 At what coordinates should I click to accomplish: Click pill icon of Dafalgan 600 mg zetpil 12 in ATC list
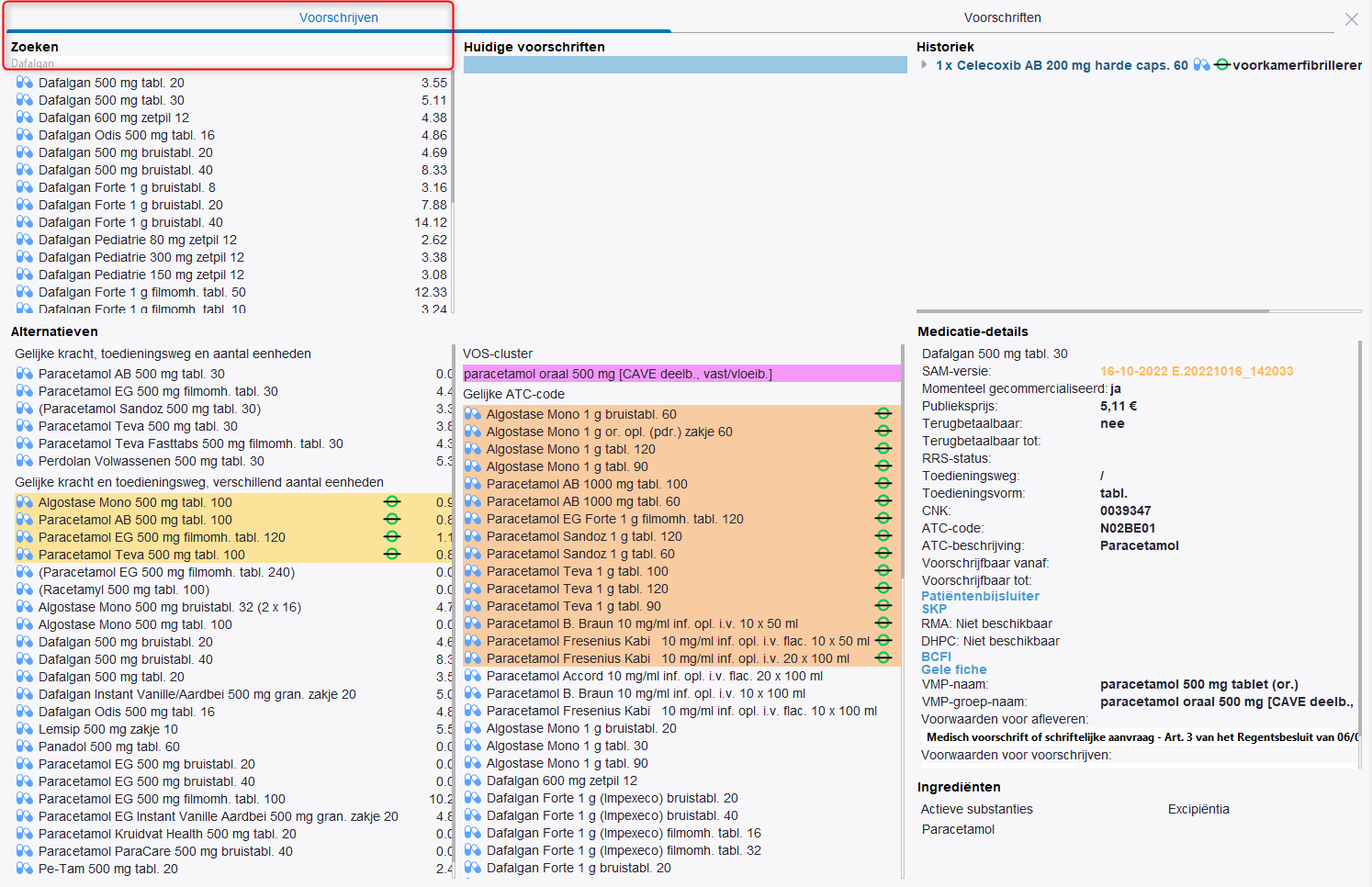pyautogui.click(x=473, y=780)
